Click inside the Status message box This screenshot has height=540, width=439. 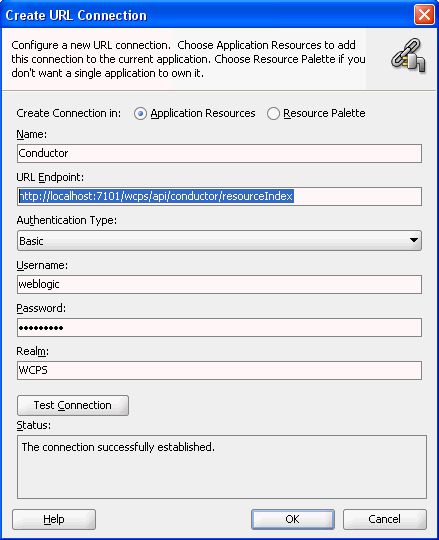tap(221, 467)
